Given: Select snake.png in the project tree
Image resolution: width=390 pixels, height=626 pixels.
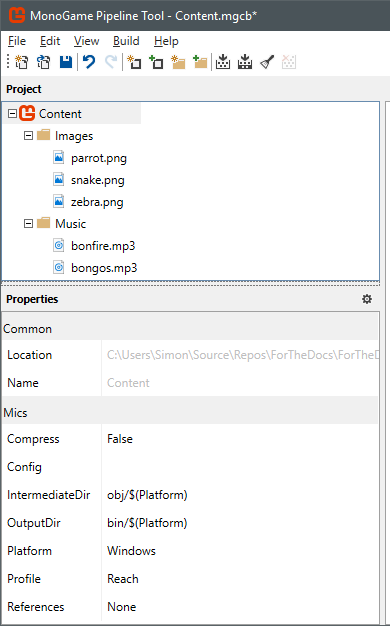Looking at the screenshot, I should tap(98, 180).
